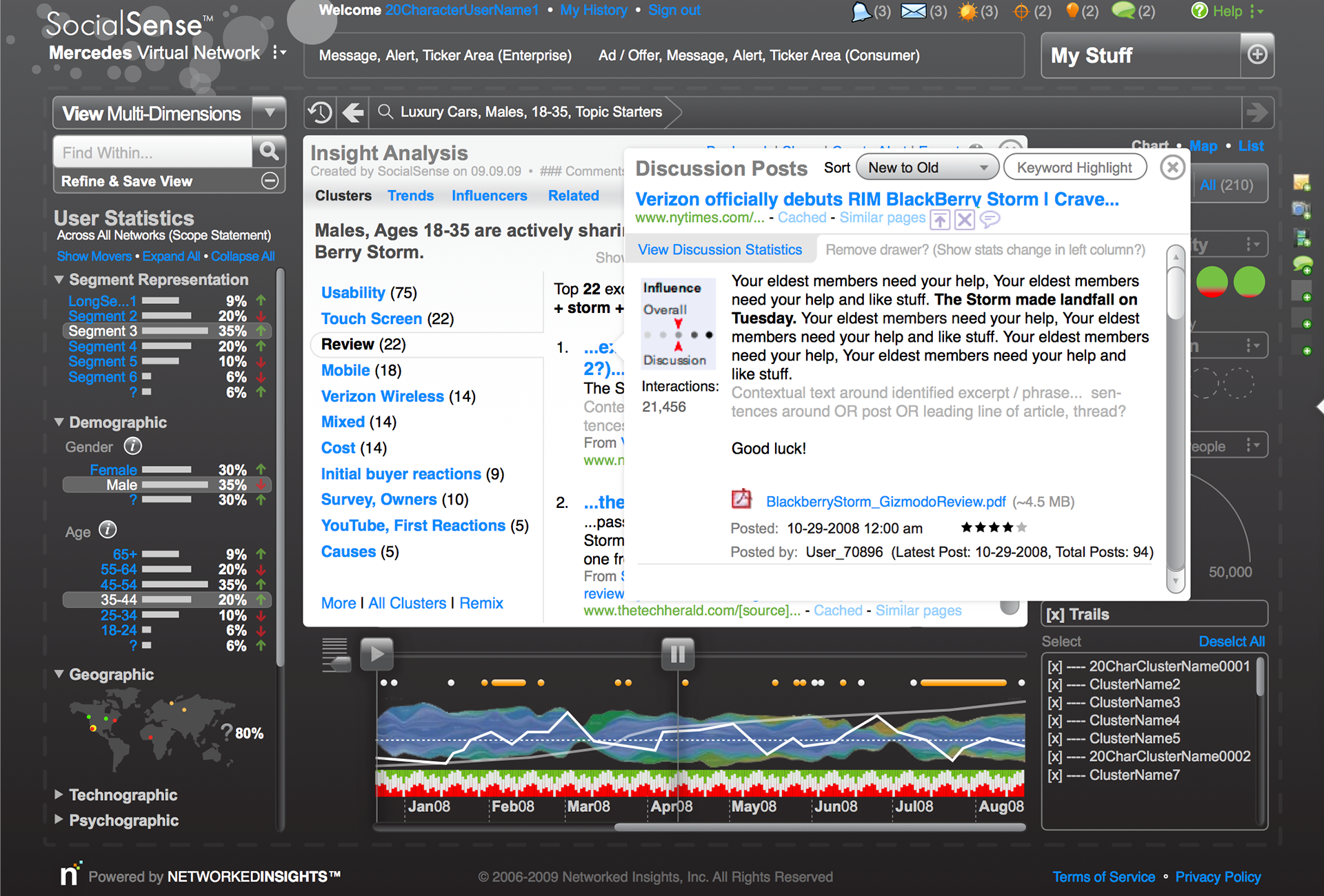
Task: Toggle ClusterName7 trail checkbox
Action: (1054, 775)
